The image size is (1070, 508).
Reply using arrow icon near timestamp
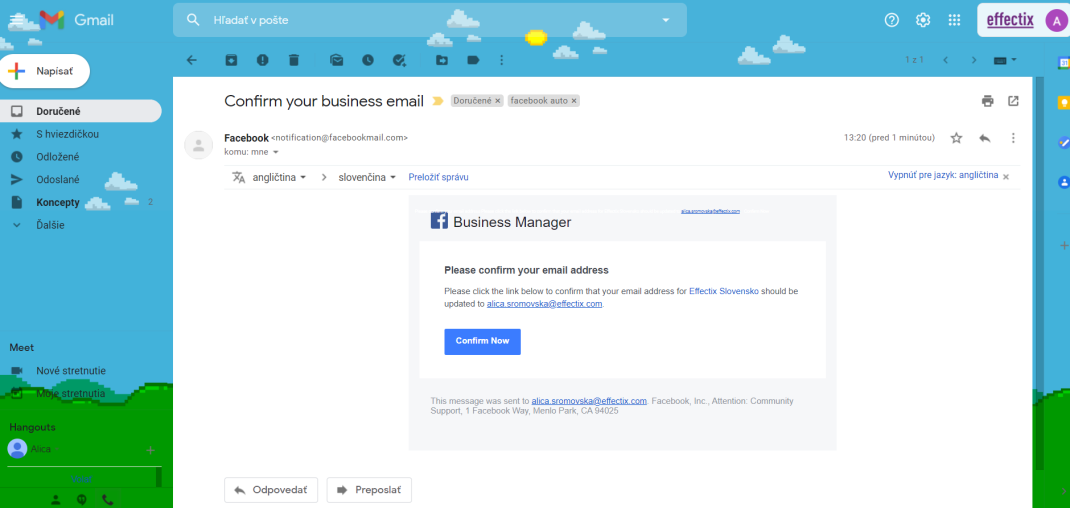[985, 138]
